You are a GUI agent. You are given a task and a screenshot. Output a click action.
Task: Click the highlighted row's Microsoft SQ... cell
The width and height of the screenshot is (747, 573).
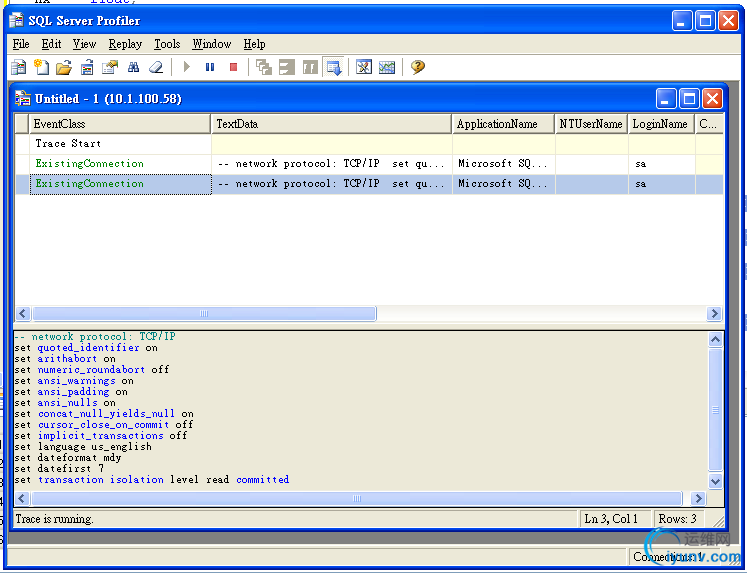pyautogui.click(x=504, y=184)
